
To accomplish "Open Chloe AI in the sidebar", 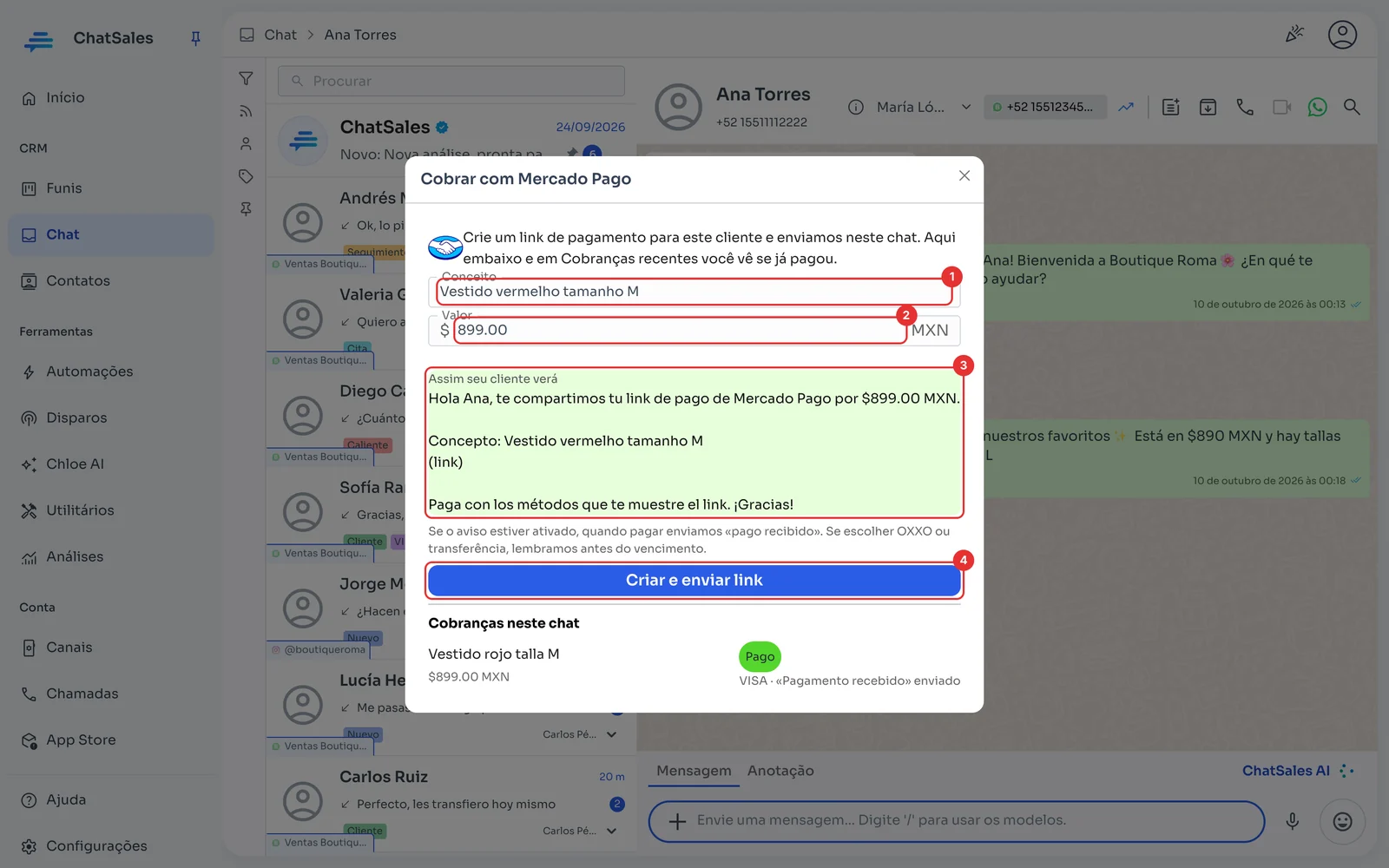I will click(110, 464).
